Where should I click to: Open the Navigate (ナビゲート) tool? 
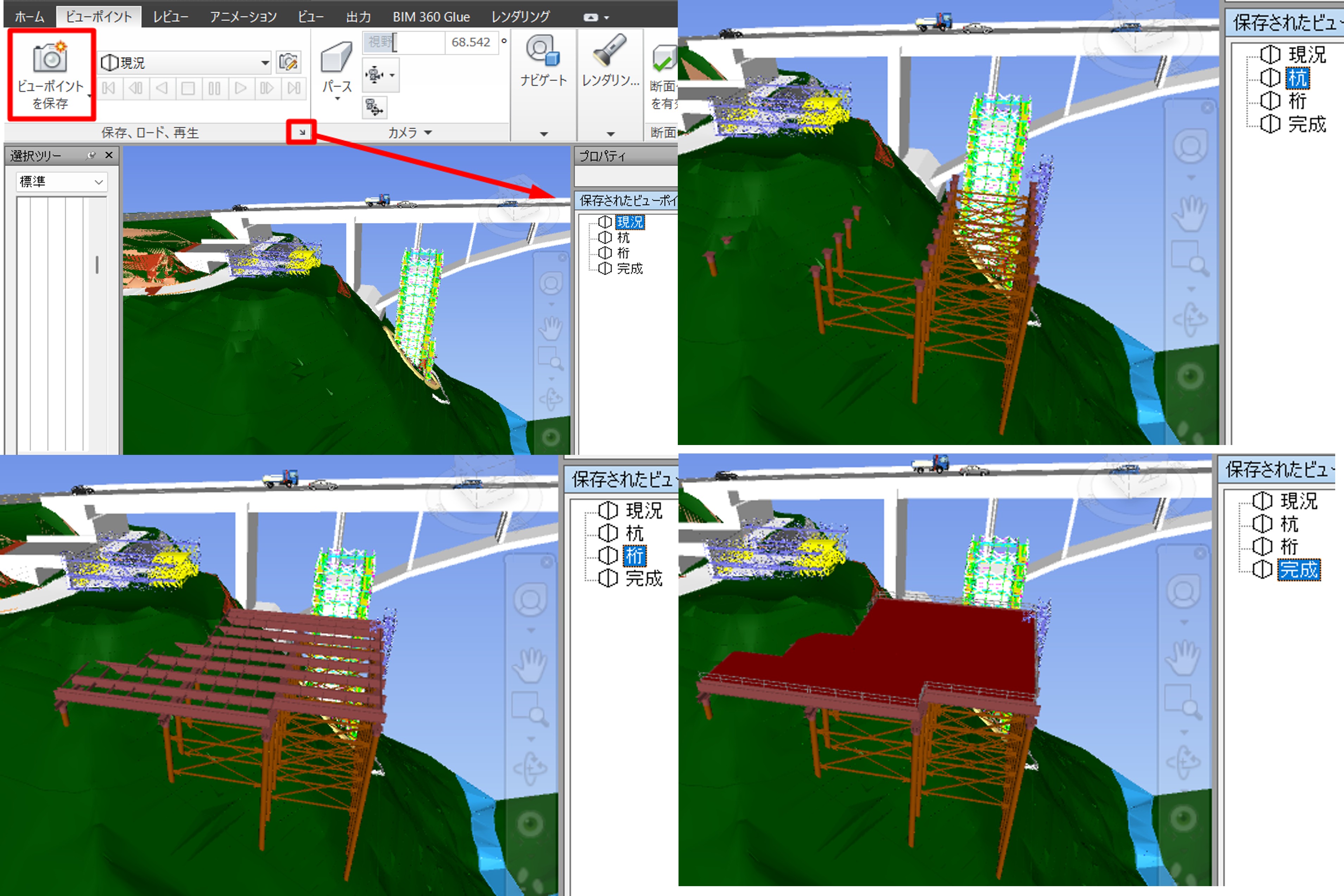(x=543, y=51)
